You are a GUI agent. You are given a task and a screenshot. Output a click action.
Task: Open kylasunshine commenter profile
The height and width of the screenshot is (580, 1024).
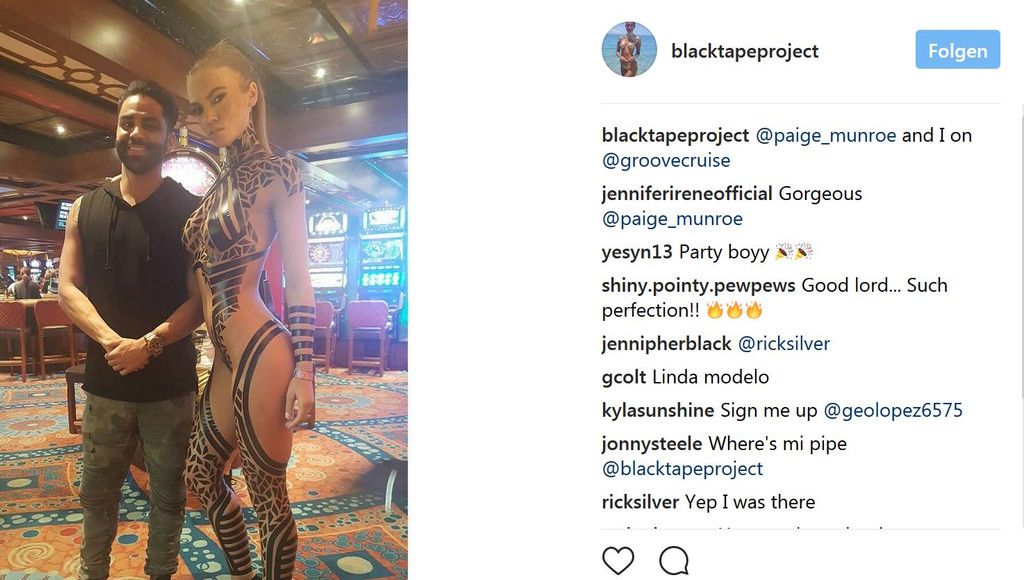[x=658, y=410]
